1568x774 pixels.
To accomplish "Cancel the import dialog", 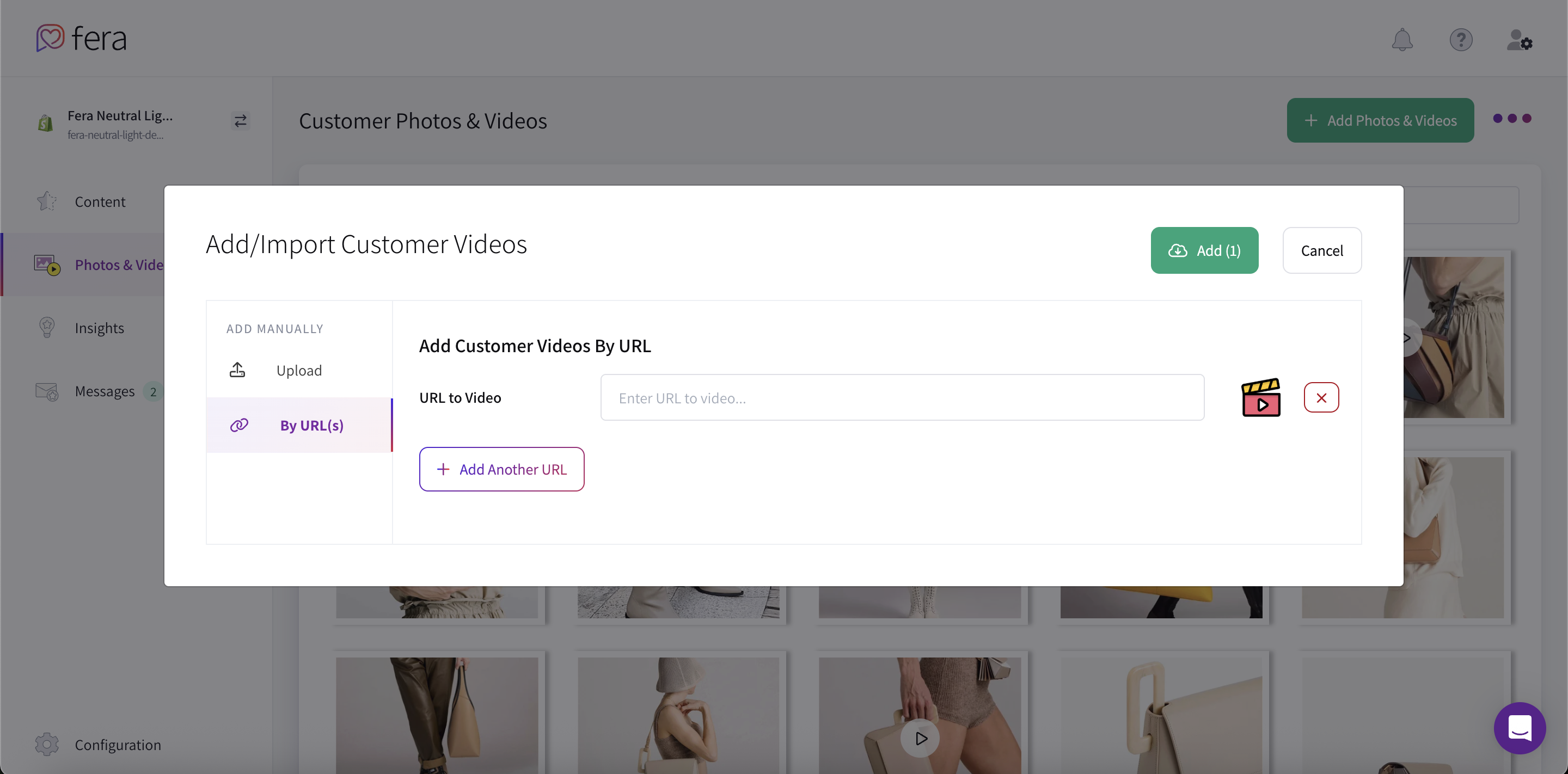I will (1321, 250).
